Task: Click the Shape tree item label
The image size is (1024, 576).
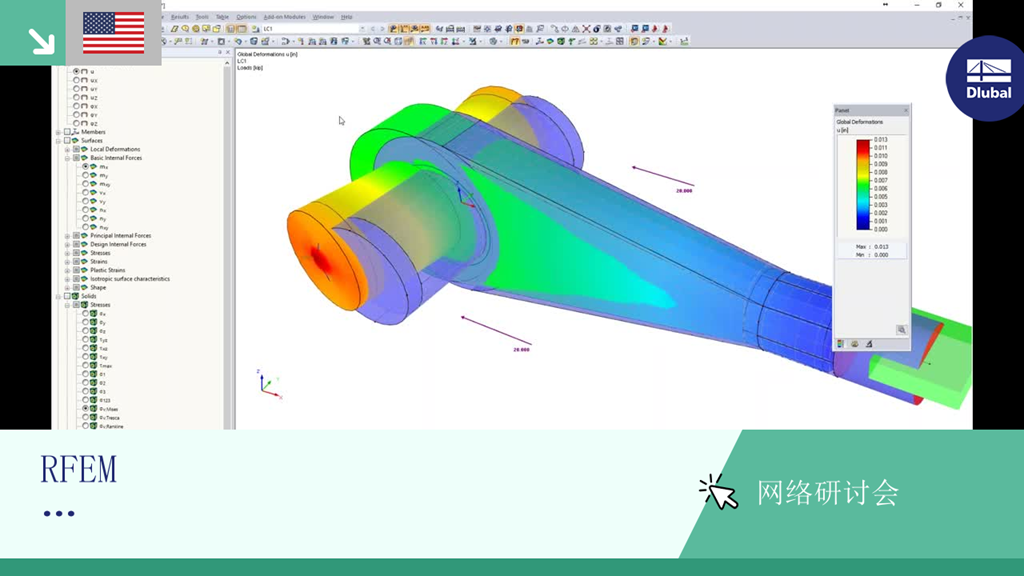Action: (98, 287)
